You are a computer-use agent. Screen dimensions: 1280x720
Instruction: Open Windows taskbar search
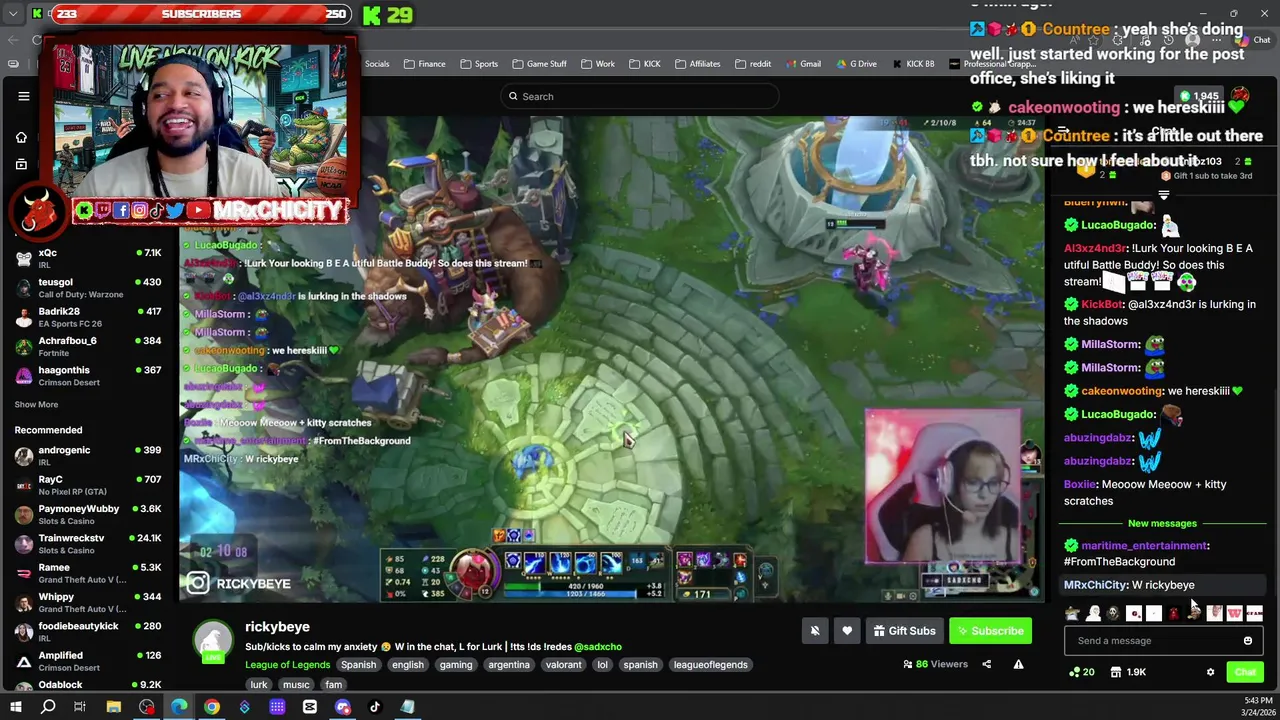point(47,707)
